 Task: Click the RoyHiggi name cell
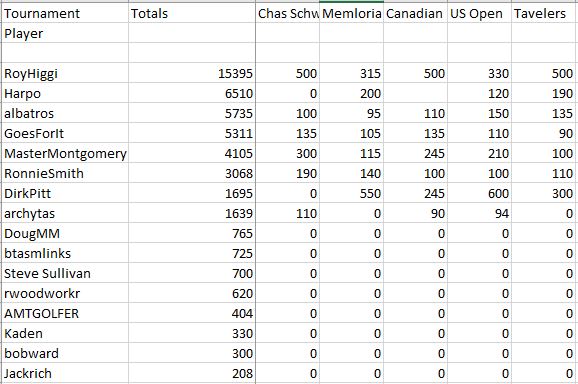[x=65, y=73]
